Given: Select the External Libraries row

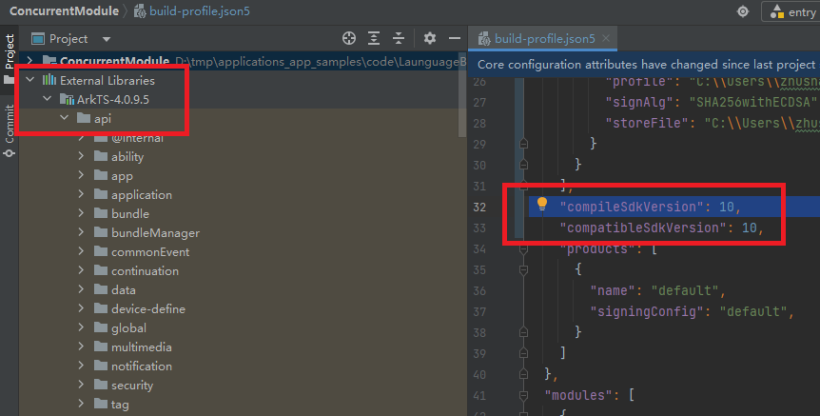Looking at the screenshot, I should (x=243, y=80).
